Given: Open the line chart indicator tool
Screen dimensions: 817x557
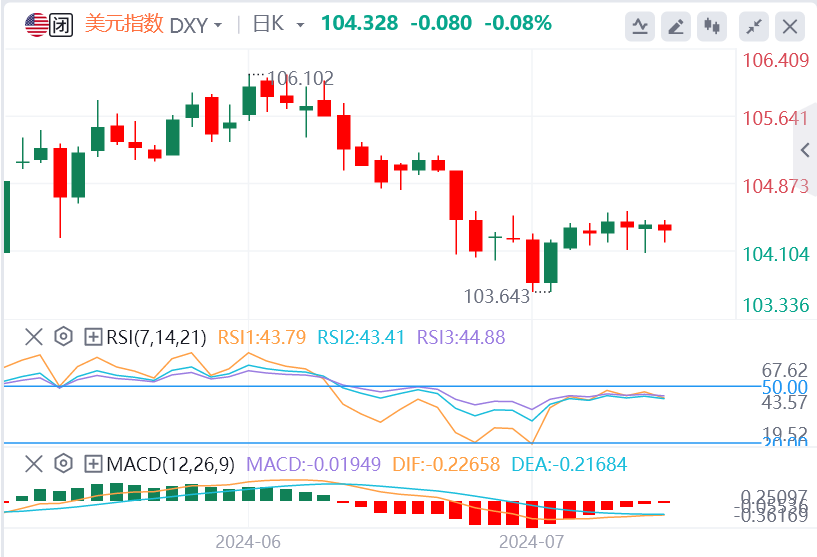Looking at the screenshot, I should pyautogui.click(x=640, y=27).
